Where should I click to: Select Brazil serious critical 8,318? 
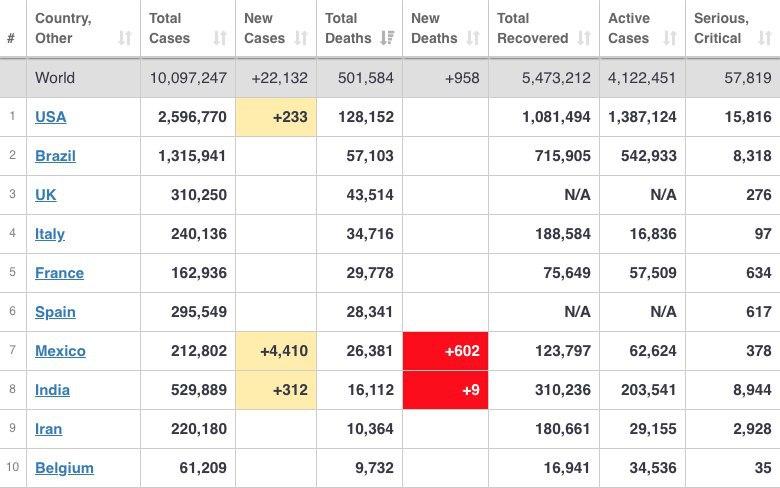pyautogui.click(x=752, y=156)
